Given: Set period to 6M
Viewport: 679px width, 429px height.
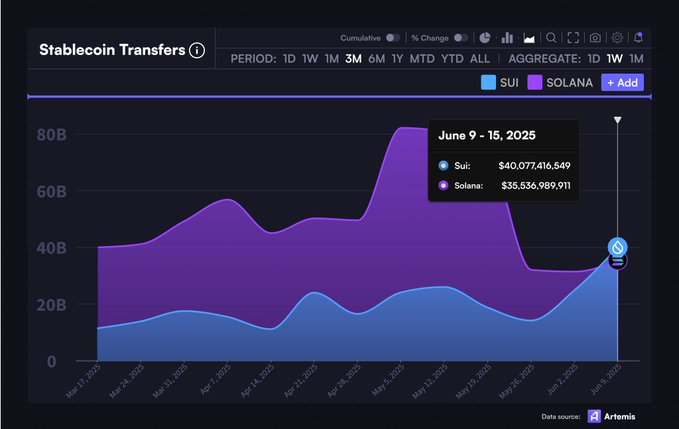Looking at the screenshot, I should click(x=377, y=59).
